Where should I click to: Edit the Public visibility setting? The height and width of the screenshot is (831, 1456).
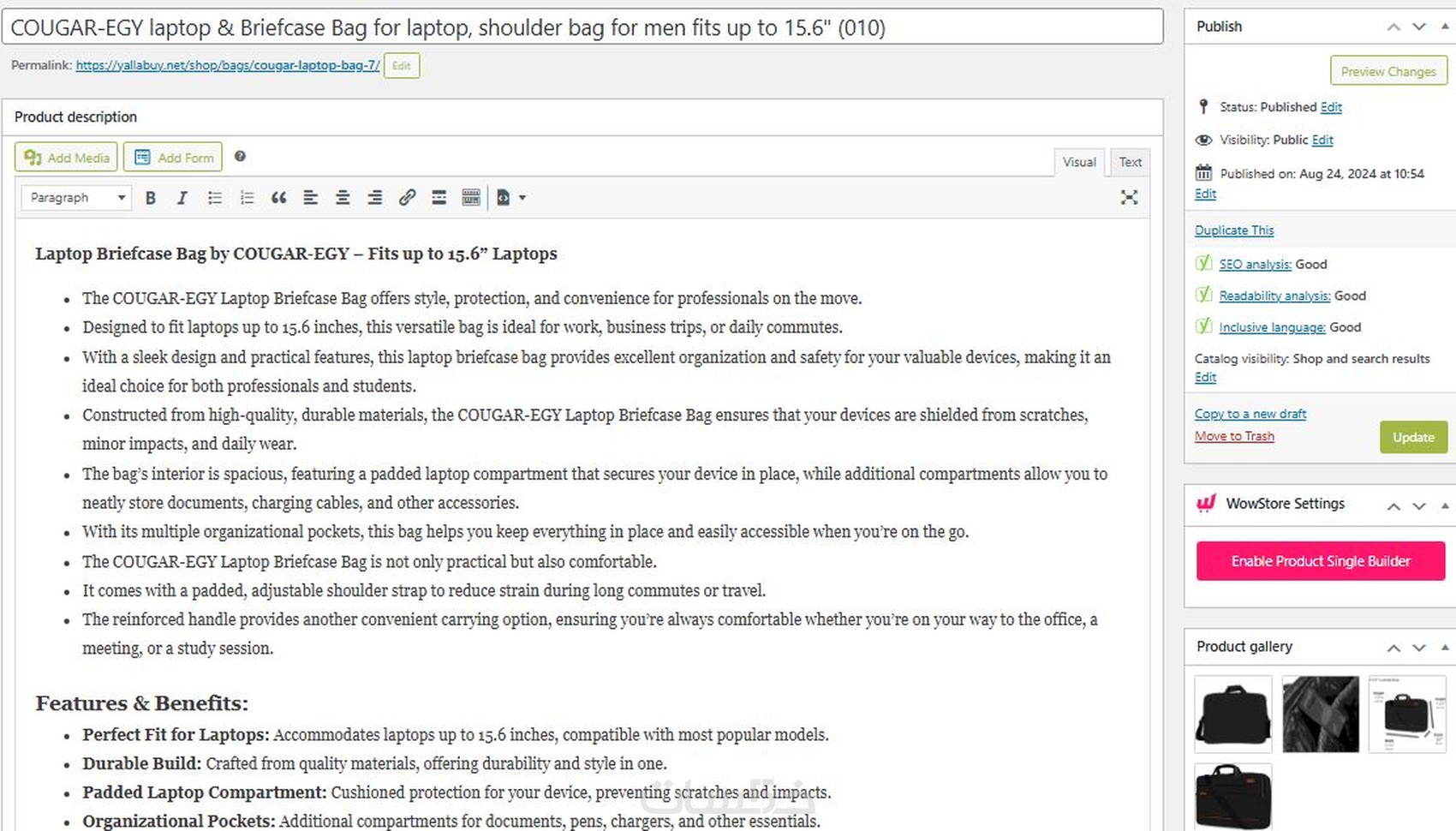(1322, 140)
